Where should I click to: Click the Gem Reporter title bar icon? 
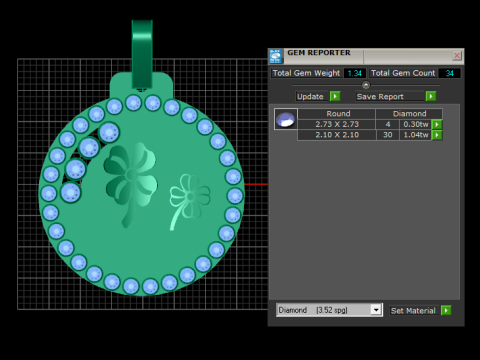[x=276, y=56]
